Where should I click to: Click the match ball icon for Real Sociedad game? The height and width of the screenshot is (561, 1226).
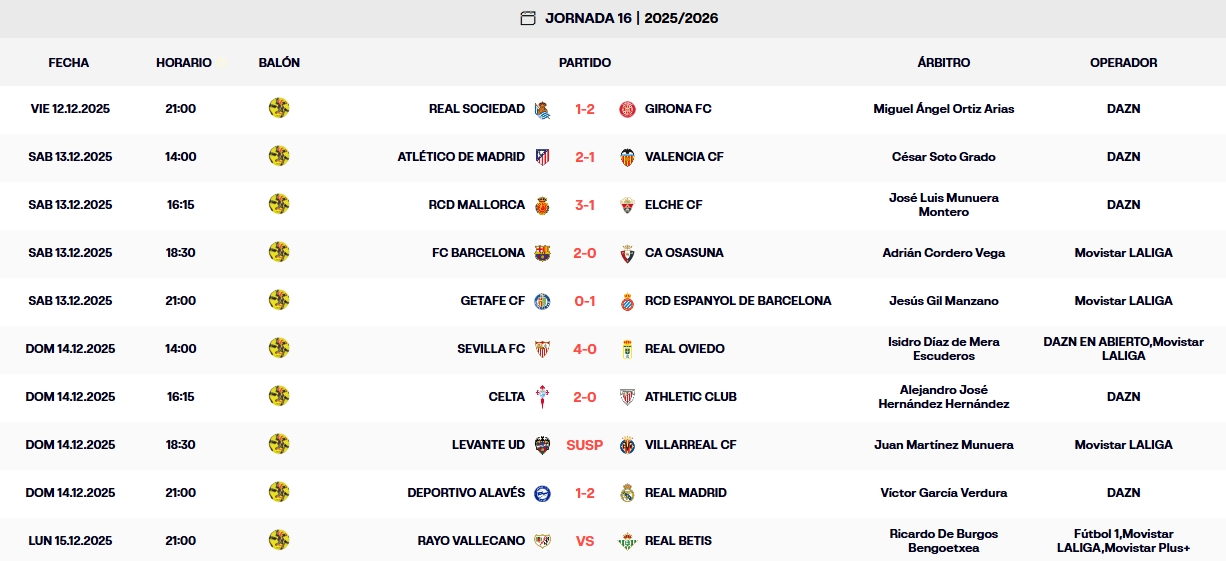pos(279,108)
